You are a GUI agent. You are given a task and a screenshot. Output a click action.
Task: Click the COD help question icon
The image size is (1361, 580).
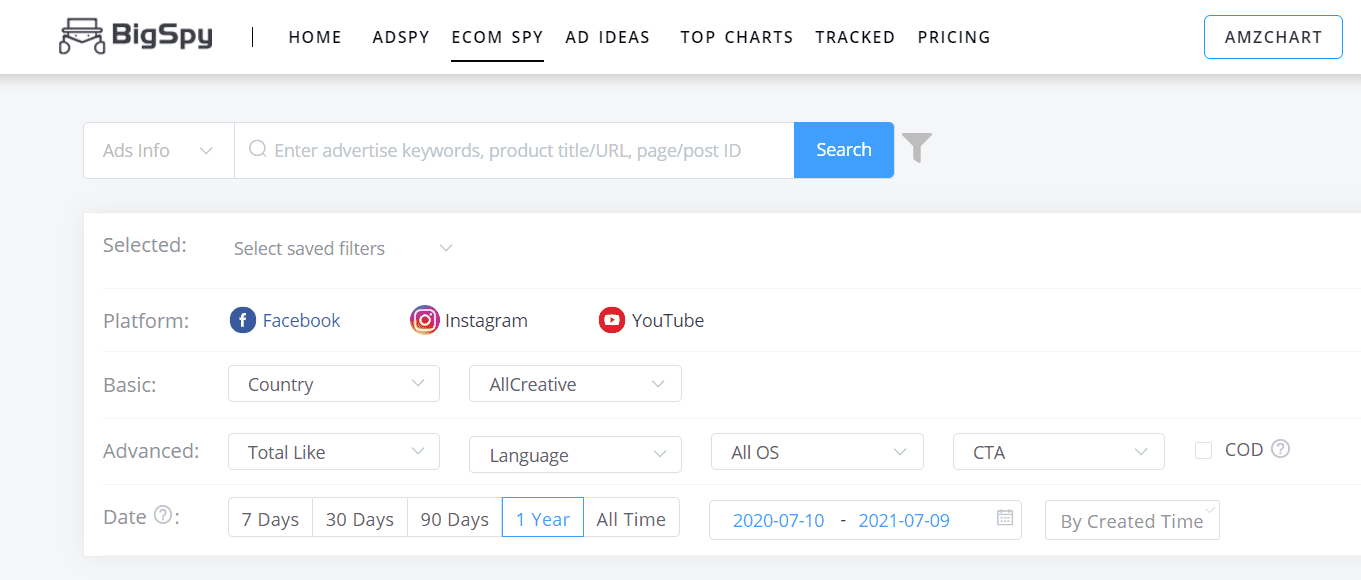1280,449
